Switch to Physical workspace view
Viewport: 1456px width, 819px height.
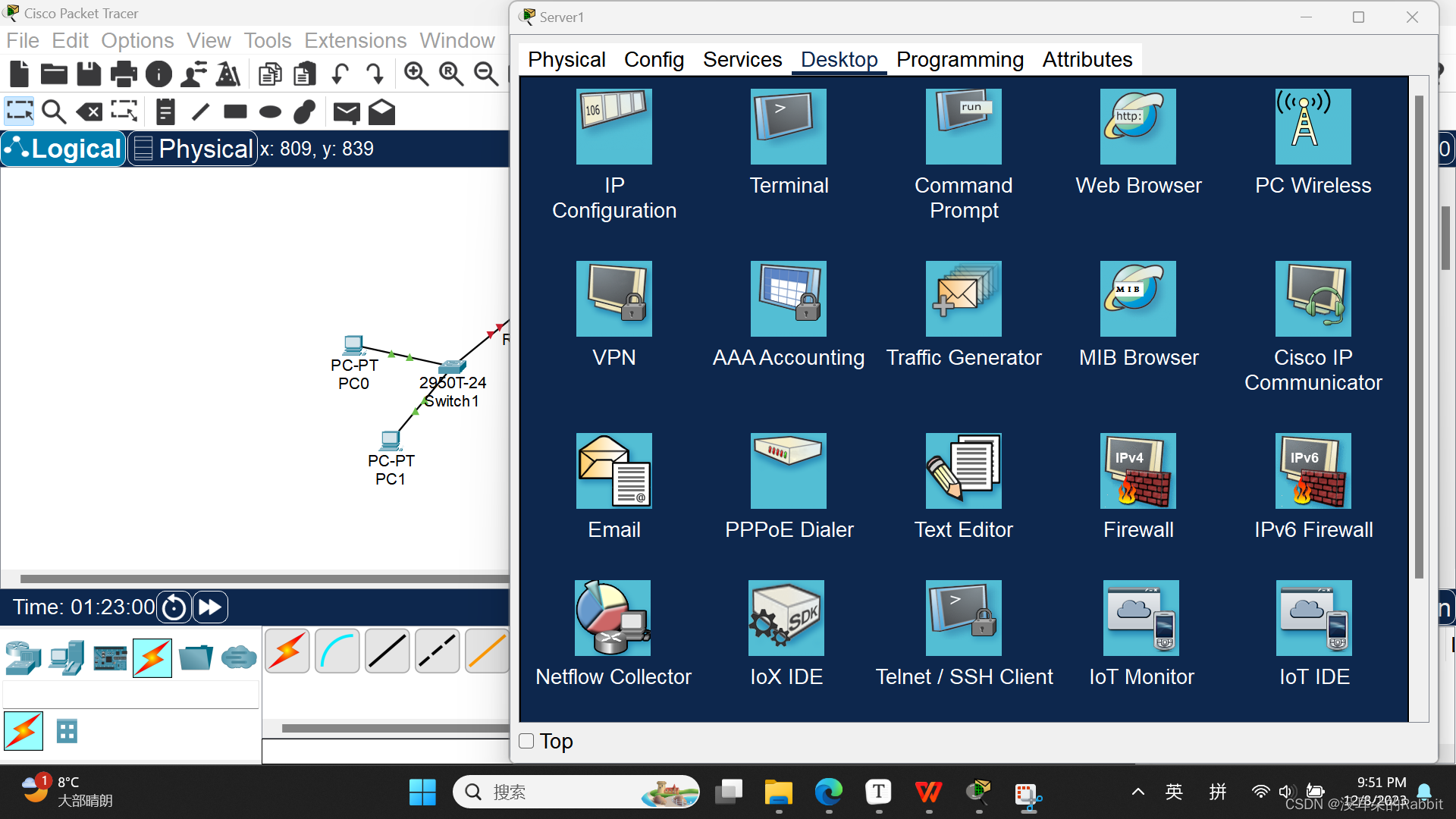[x=193, y=149]
